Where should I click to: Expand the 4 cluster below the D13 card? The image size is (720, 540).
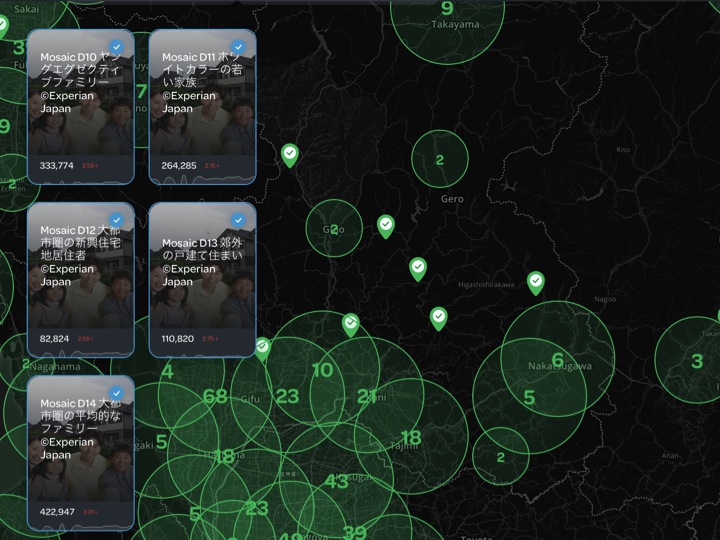tap(168, 371)
